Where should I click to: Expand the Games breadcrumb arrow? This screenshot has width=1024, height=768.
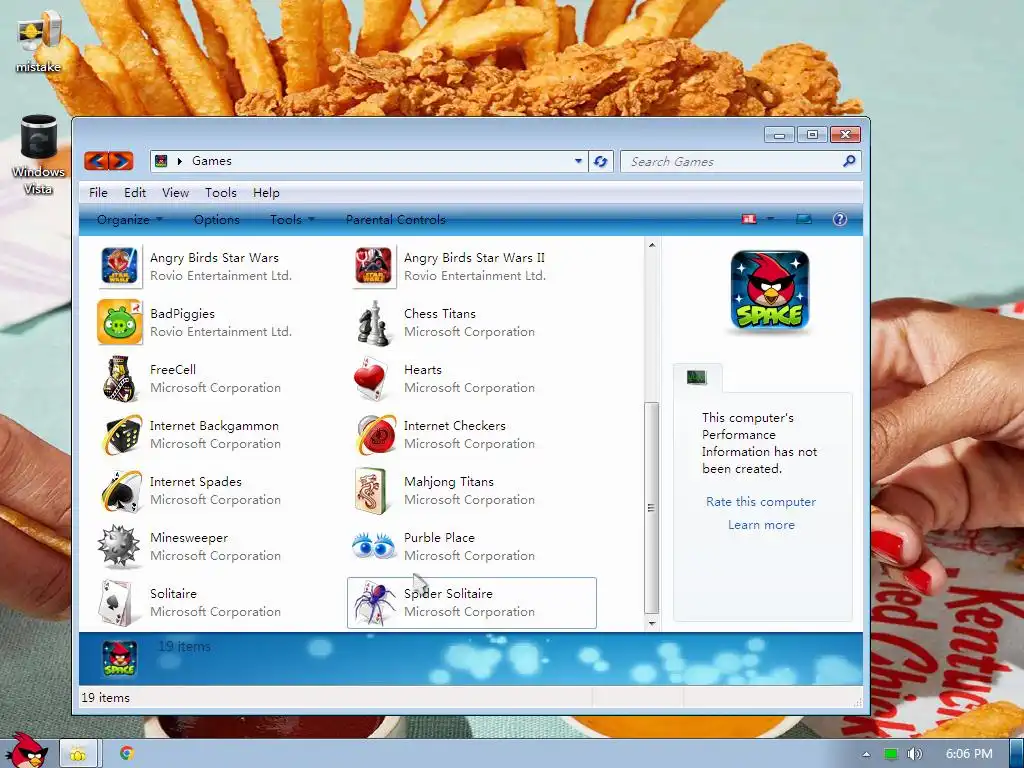(x=180, y=161)
